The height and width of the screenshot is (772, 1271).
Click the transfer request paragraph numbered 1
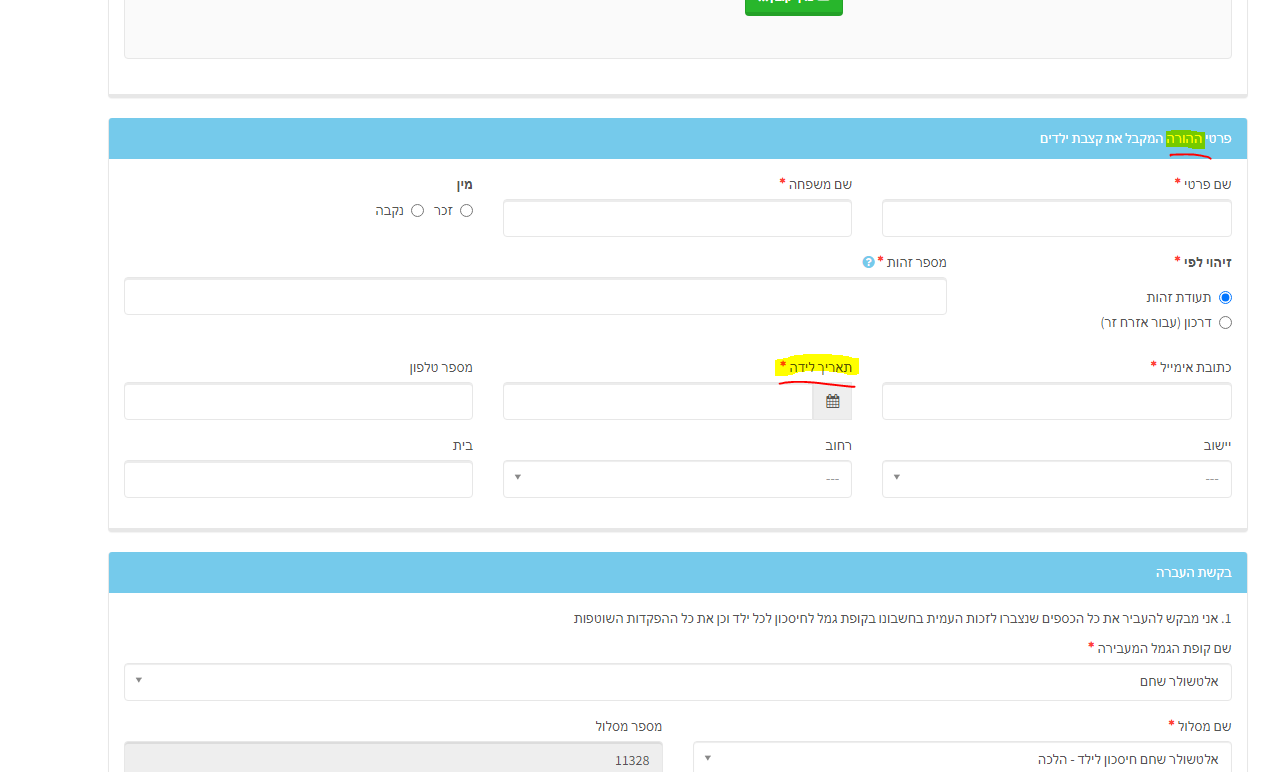tap(903, 618)
